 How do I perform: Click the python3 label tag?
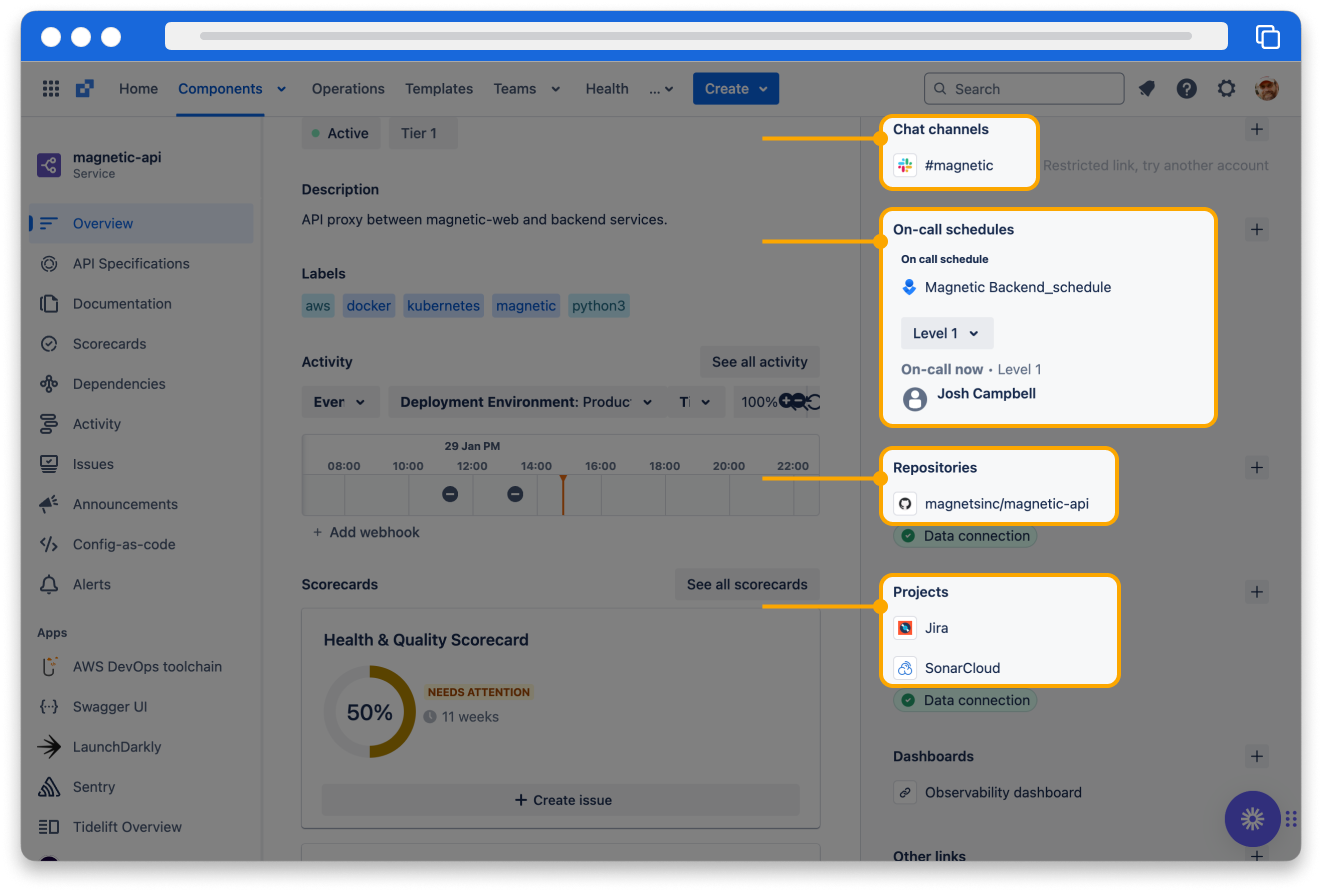599,306
